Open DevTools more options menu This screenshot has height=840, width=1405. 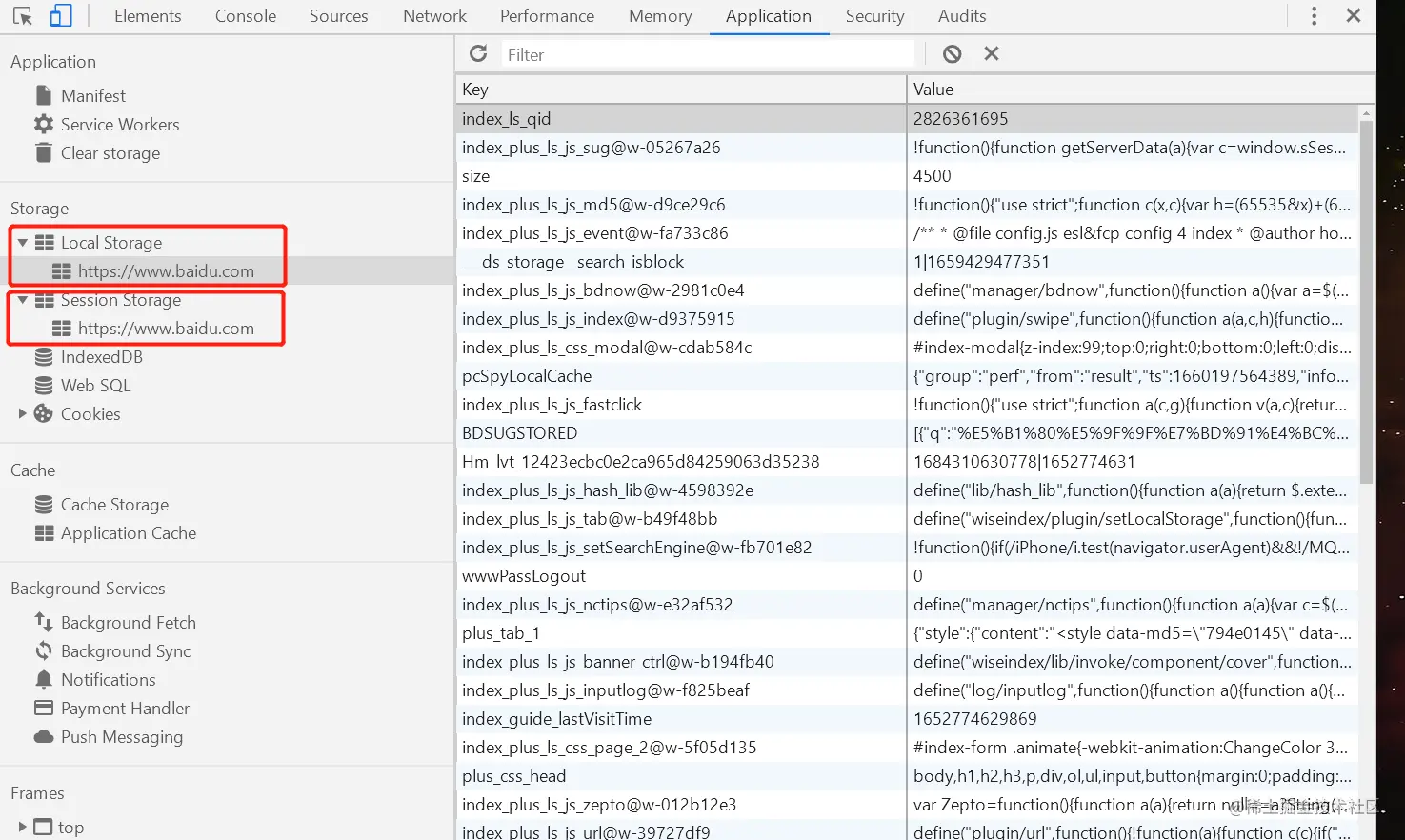(1315, 16)
